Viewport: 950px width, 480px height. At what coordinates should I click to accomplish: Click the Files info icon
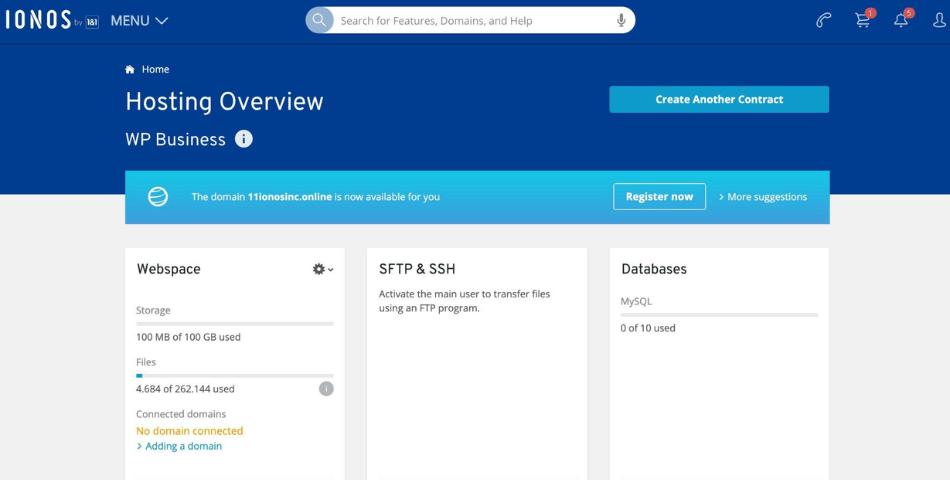[326, 389]
